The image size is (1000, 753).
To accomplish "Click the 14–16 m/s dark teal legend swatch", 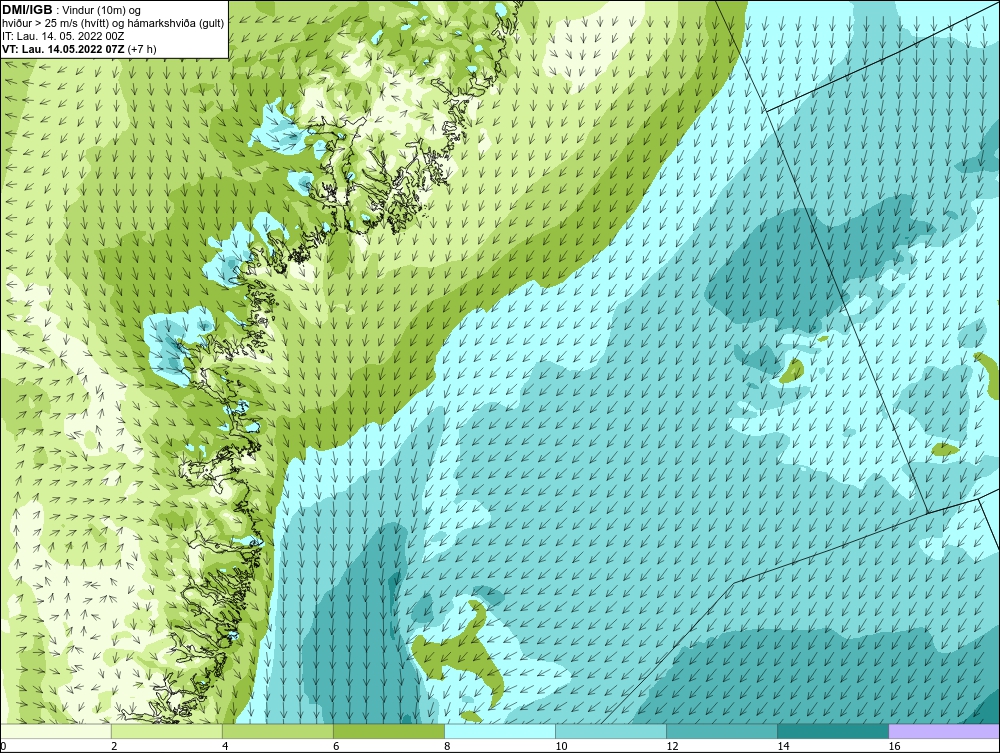I will [x=832, y=731].
